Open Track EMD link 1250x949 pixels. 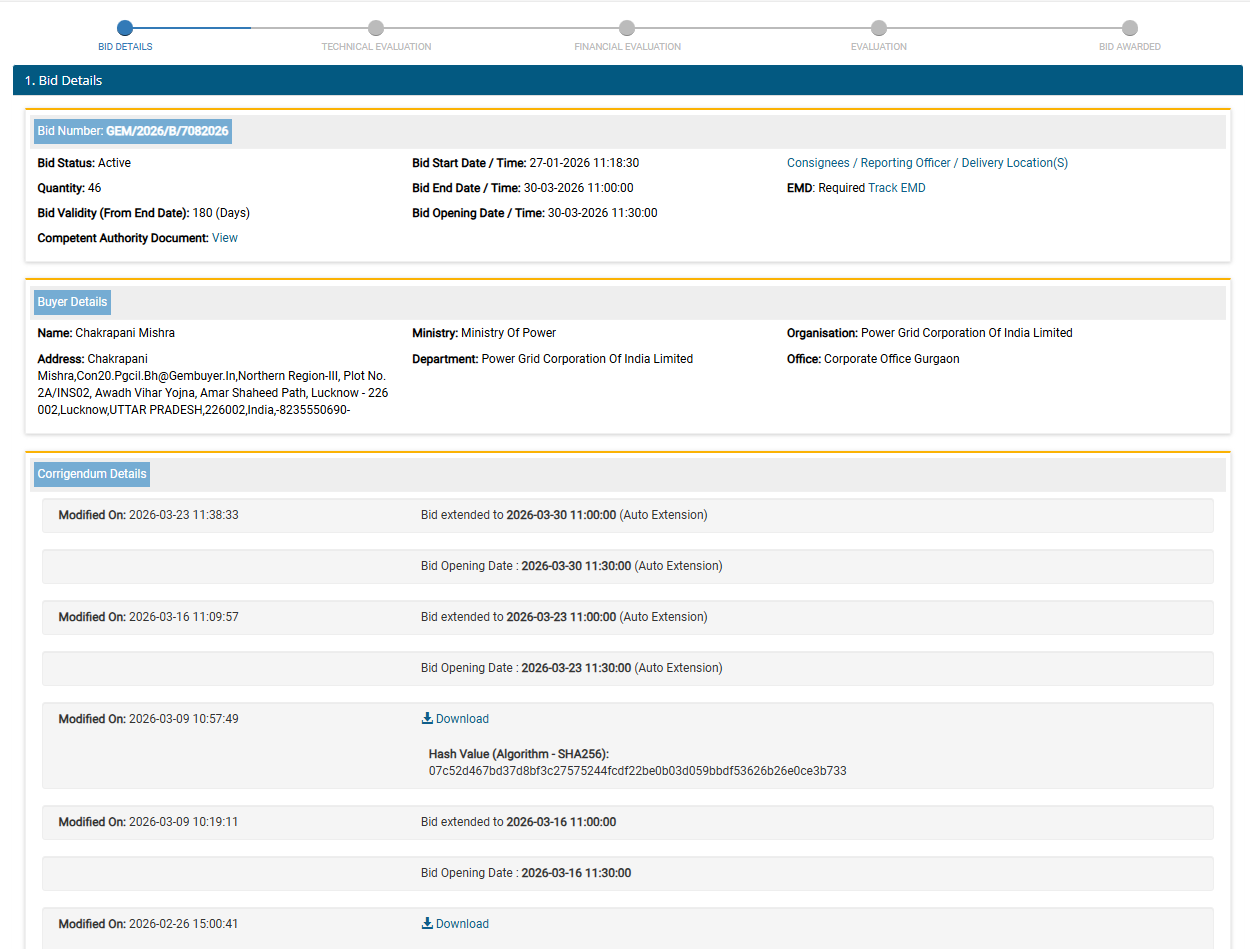896,188
